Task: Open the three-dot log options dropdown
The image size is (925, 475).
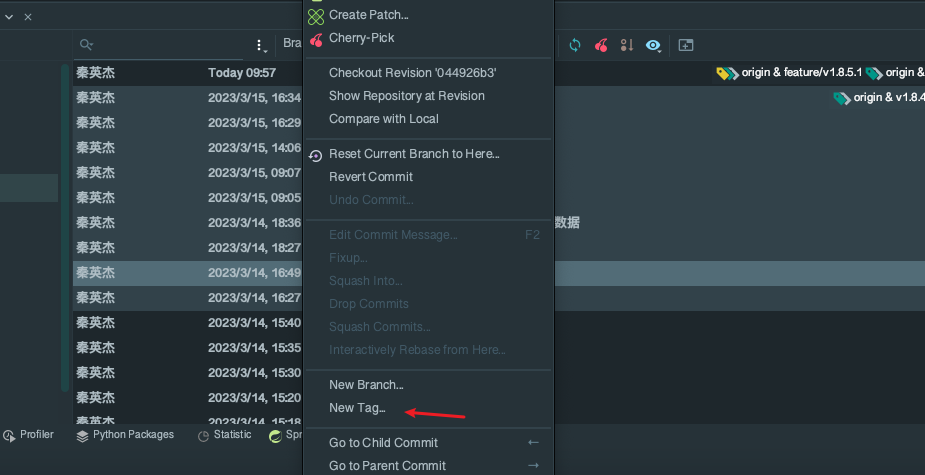Action: point(260,45)
